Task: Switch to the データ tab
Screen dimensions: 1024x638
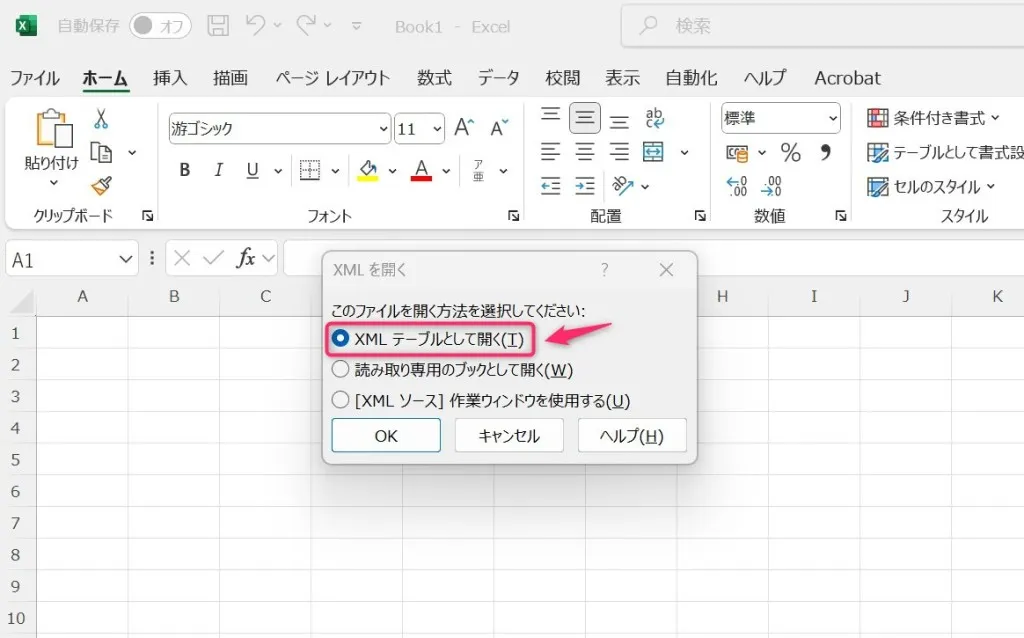Action: coord(498,78)
